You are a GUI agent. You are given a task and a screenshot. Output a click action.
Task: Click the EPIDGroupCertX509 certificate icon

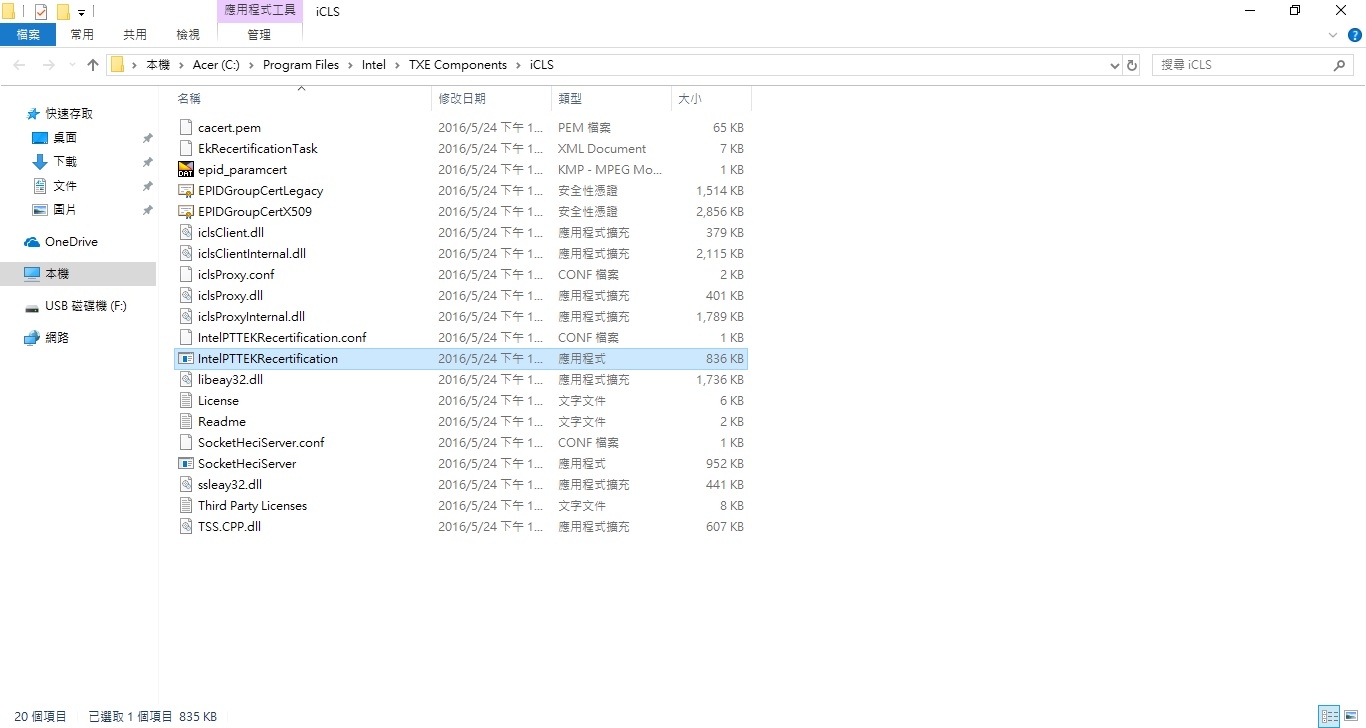tap(185, 211)
